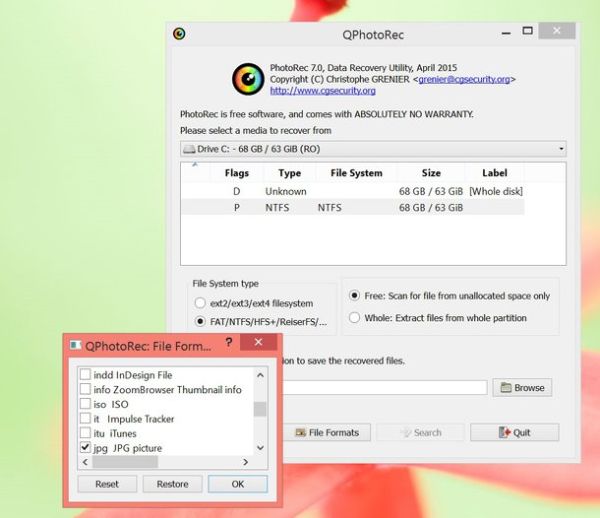The width and height of the screenshot is (600, 518).
Task: Click the Browse button
Action: (x=522, y=388)
